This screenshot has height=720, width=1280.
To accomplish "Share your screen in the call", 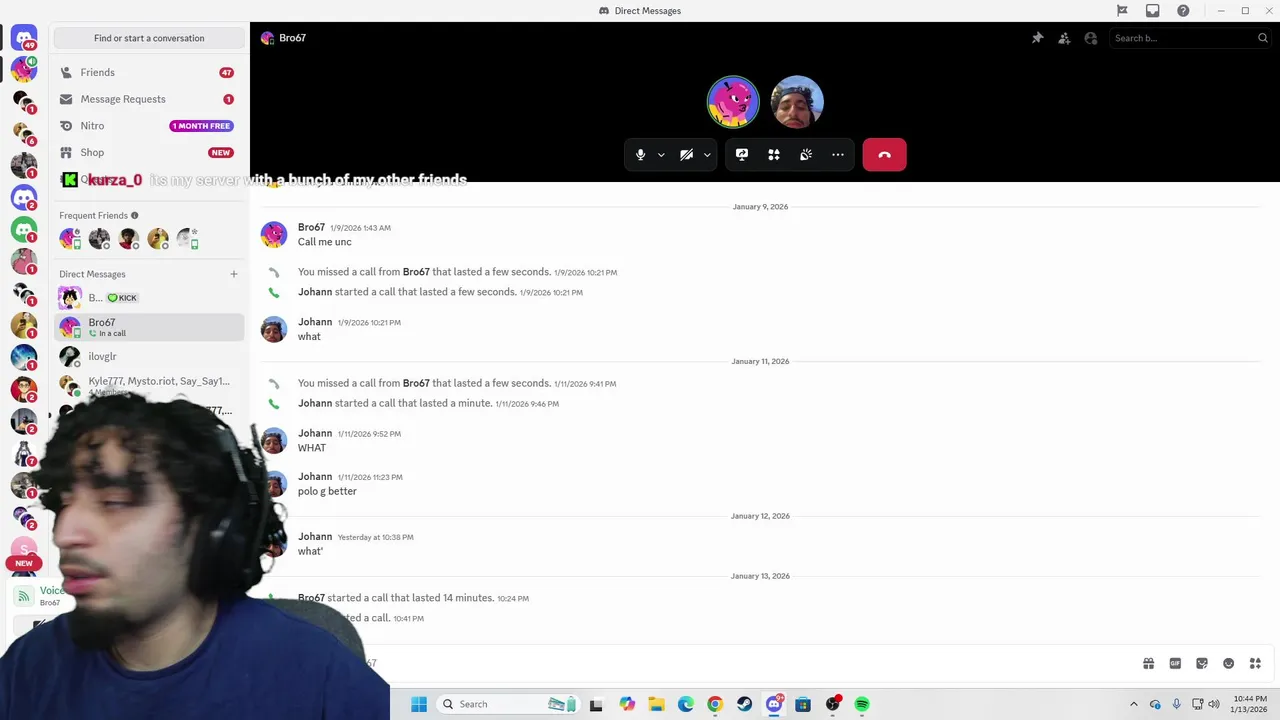I will pos(742,155).
